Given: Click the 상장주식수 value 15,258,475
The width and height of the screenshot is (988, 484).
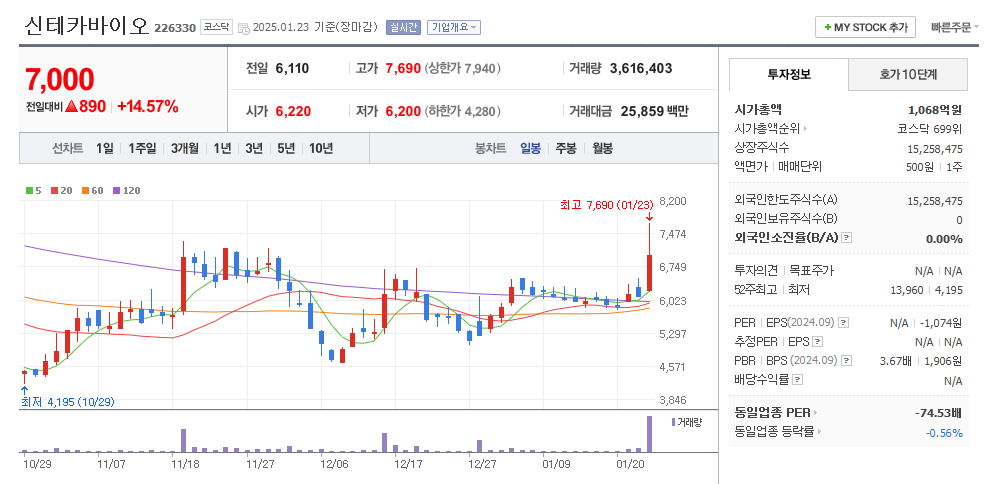Looking at the screenshot, I should [x=934, y=149].
